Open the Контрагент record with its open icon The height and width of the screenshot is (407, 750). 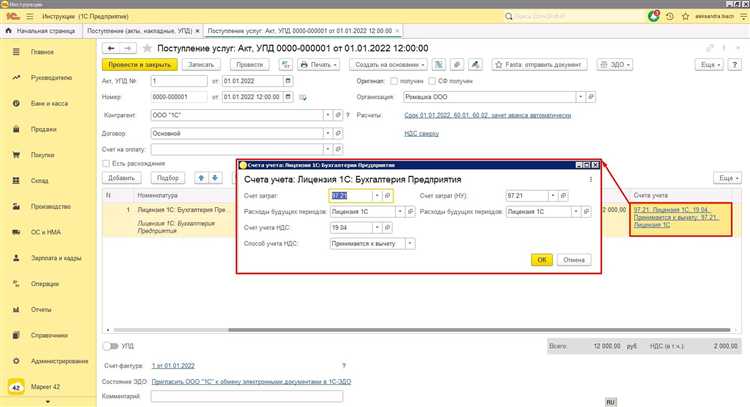tap(338, 115)
